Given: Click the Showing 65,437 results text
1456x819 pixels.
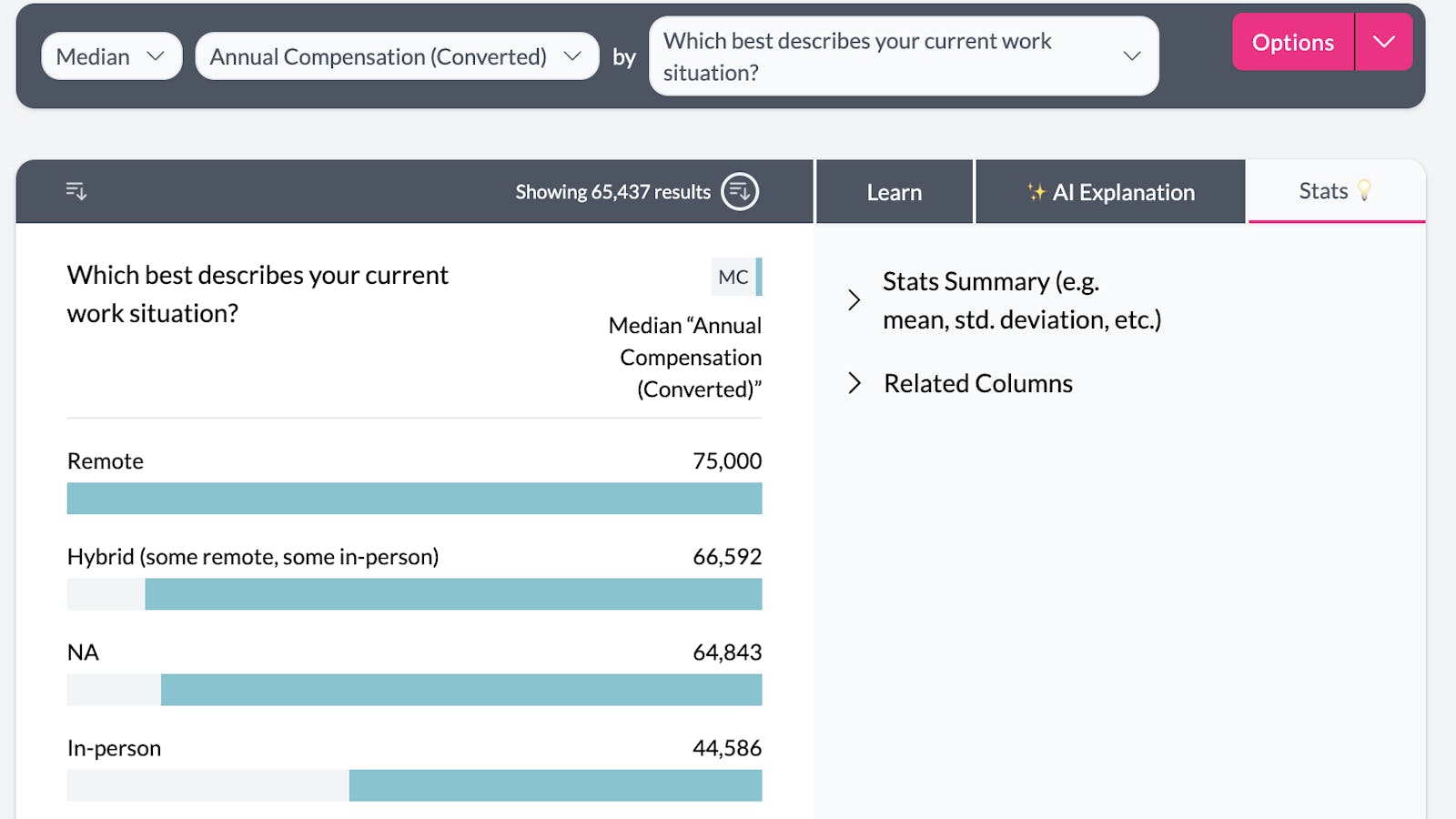Looking at the screenshot, I should (x=612, y=192).
